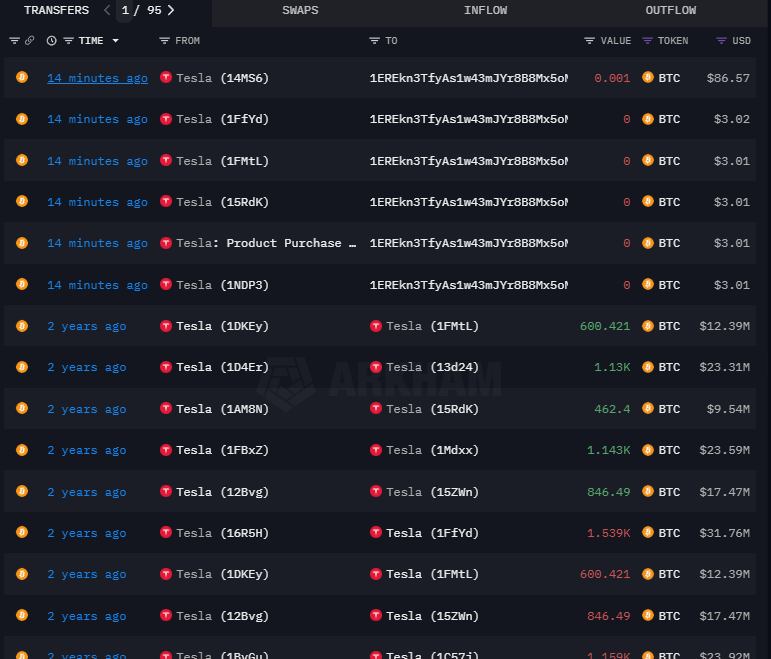Open the INFLOW tab

tap(485, 10)
